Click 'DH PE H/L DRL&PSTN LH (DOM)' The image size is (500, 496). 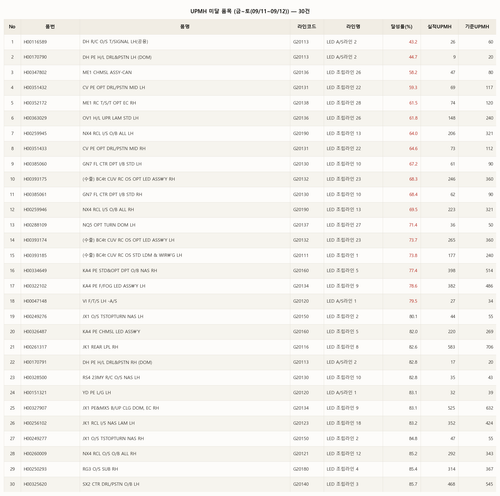pos(117,57)
